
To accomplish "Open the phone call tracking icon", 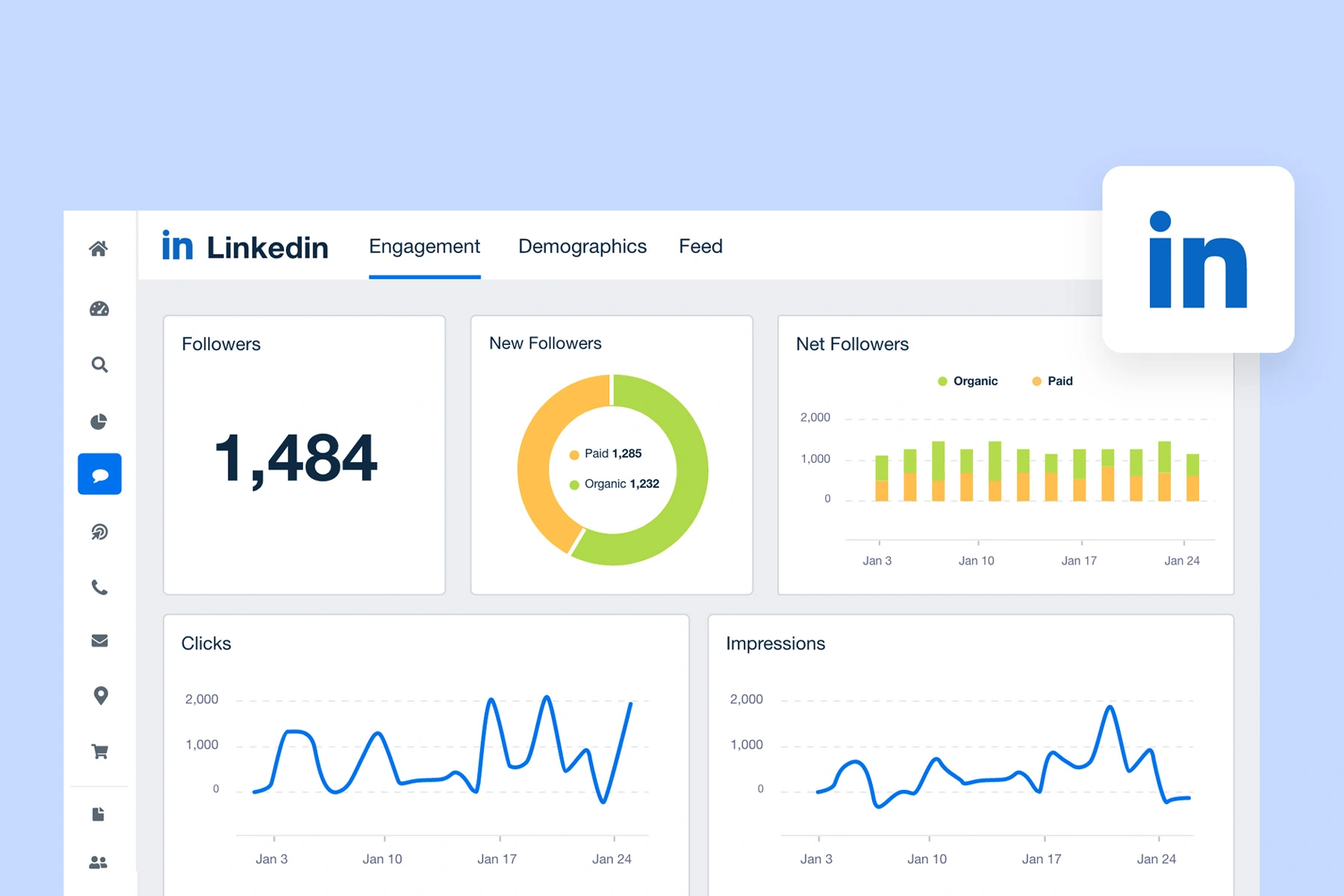I will coord(99,587).
